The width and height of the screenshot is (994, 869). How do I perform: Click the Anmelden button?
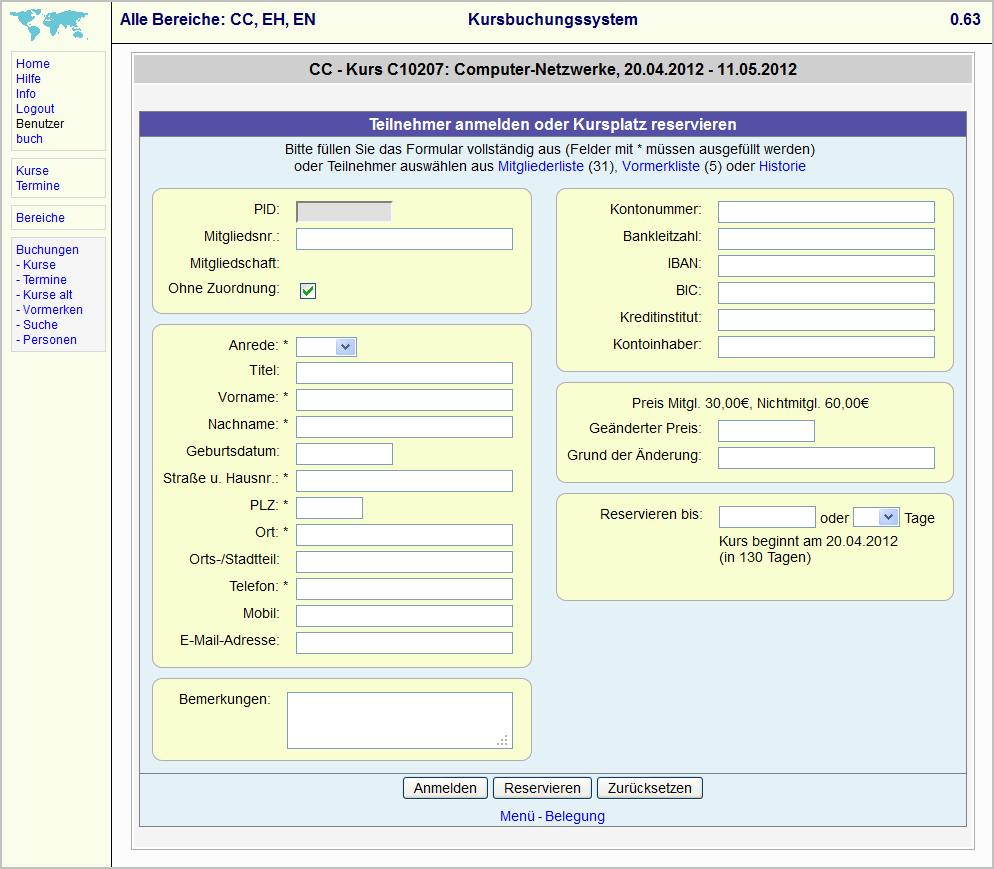pyautogui.click(x=445, y=788)
